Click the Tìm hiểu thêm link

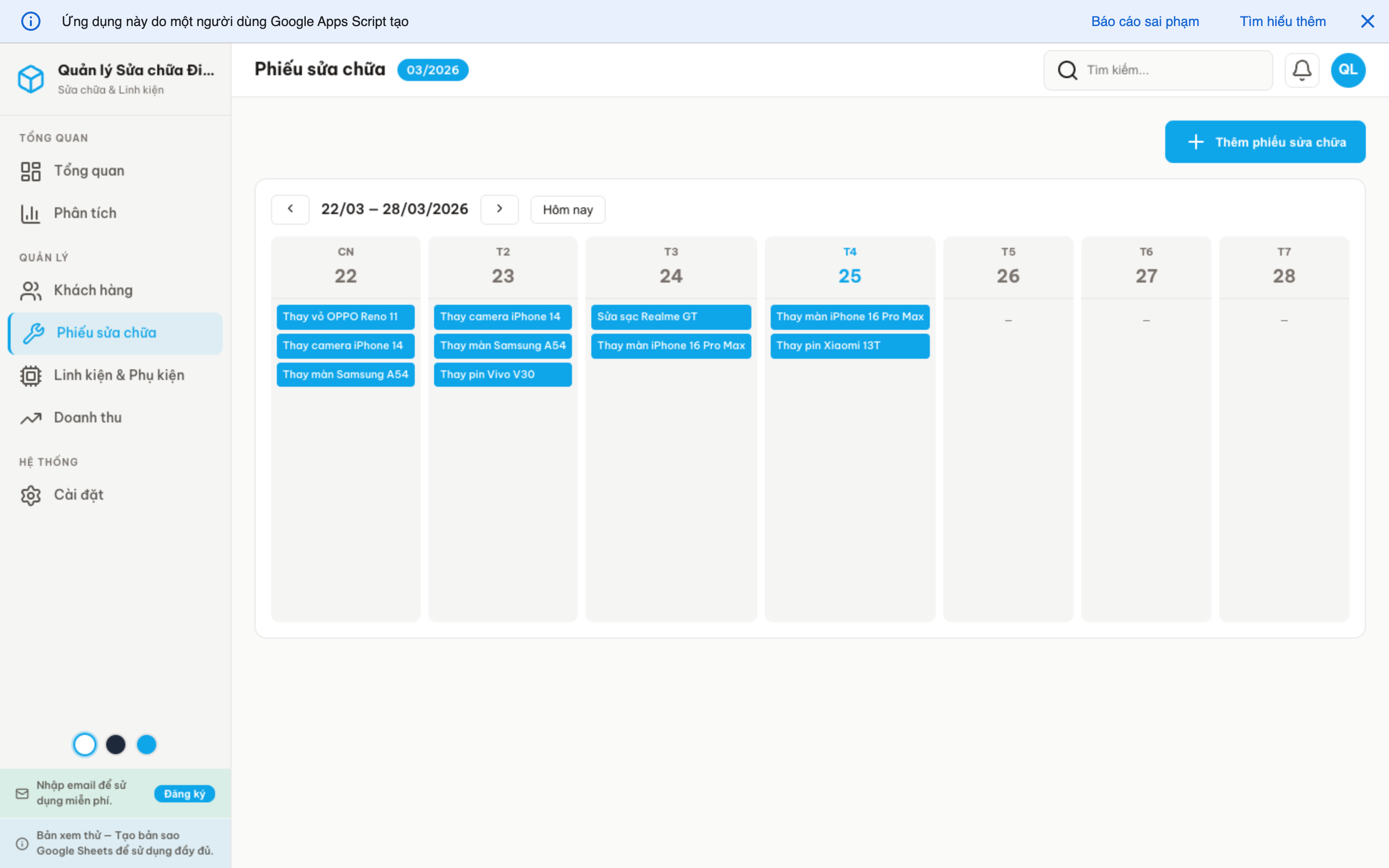tap(1283, 21)
